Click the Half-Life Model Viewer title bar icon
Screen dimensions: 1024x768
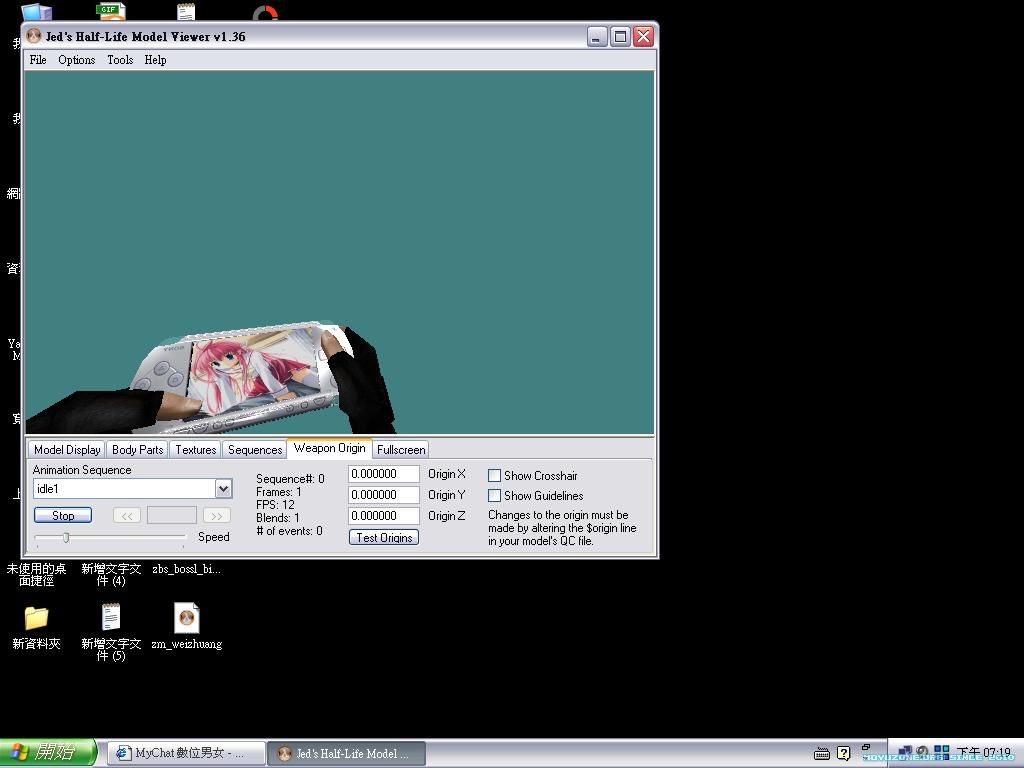(x=34, y=37)
